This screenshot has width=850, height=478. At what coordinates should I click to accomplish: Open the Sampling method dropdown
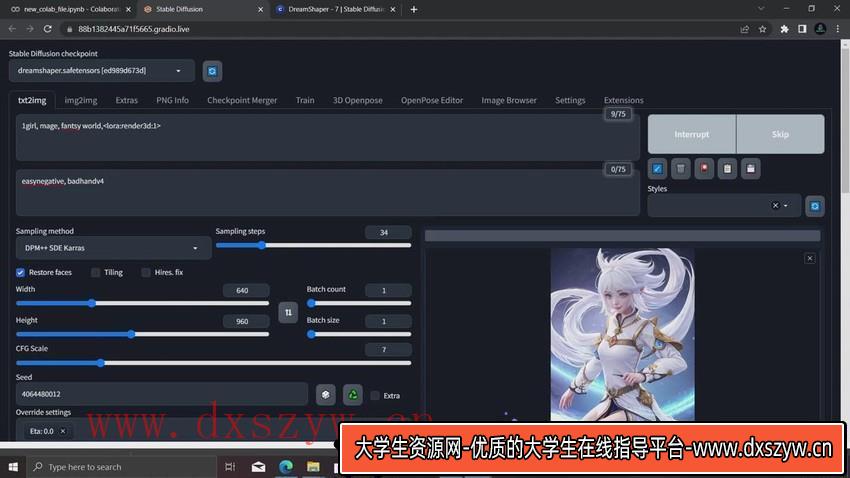pos(113,248)
